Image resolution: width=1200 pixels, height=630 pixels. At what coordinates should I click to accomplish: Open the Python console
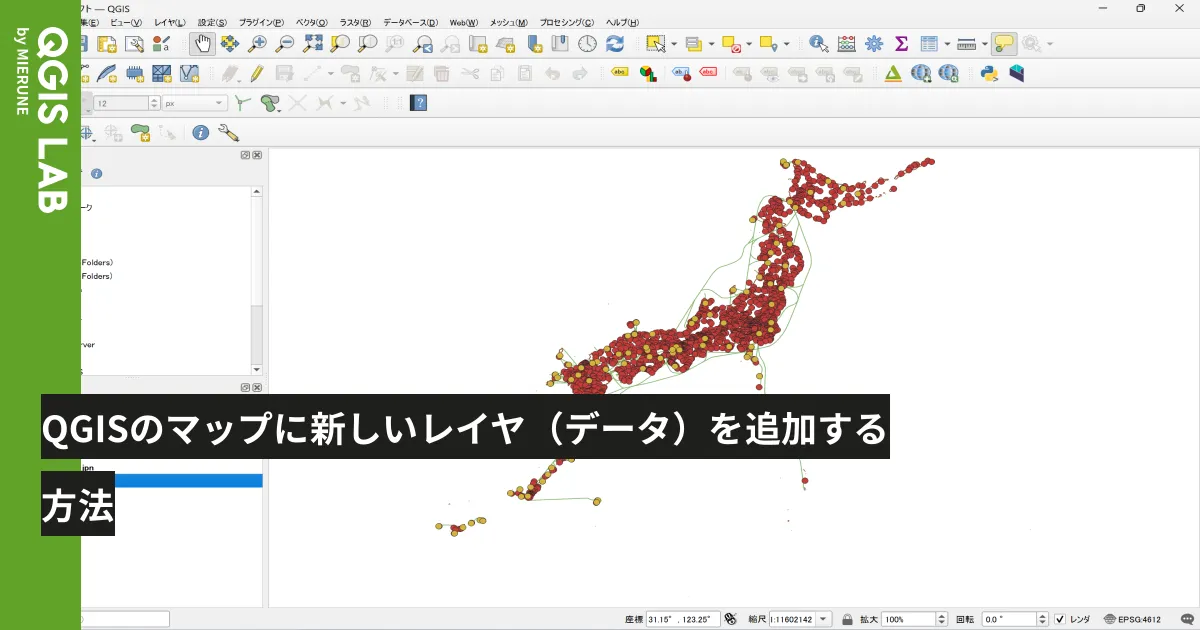pos(989,73)
